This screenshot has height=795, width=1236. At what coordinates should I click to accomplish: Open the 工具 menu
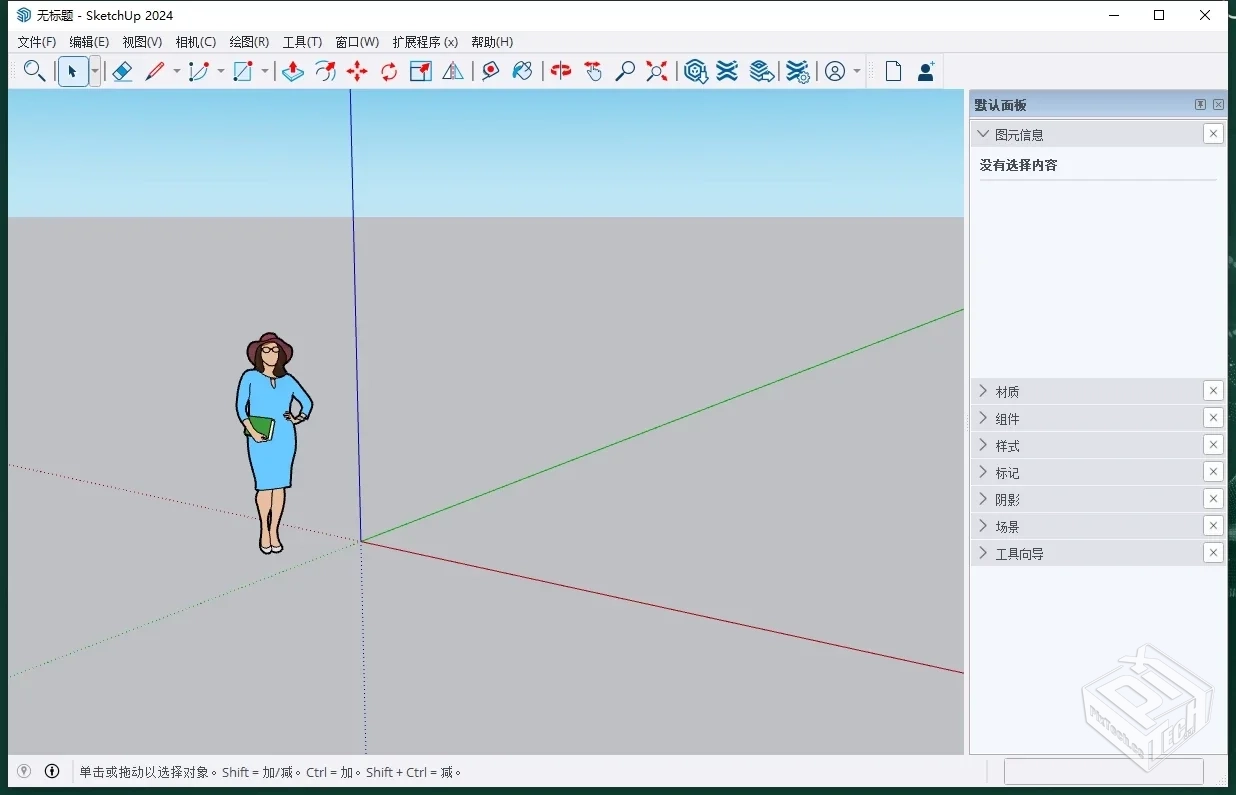click(x=302, y=42)
